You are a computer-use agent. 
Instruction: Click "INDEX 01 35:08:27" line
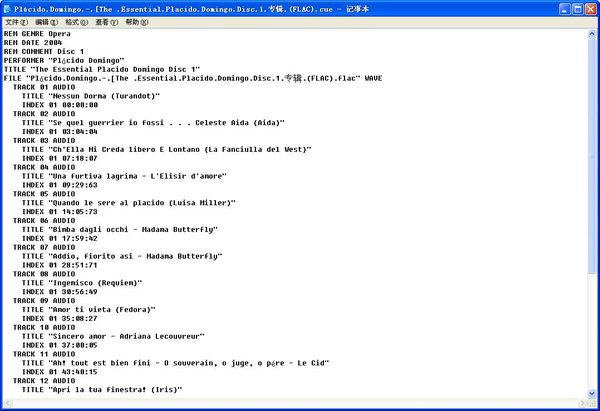(x=60, y=319)
